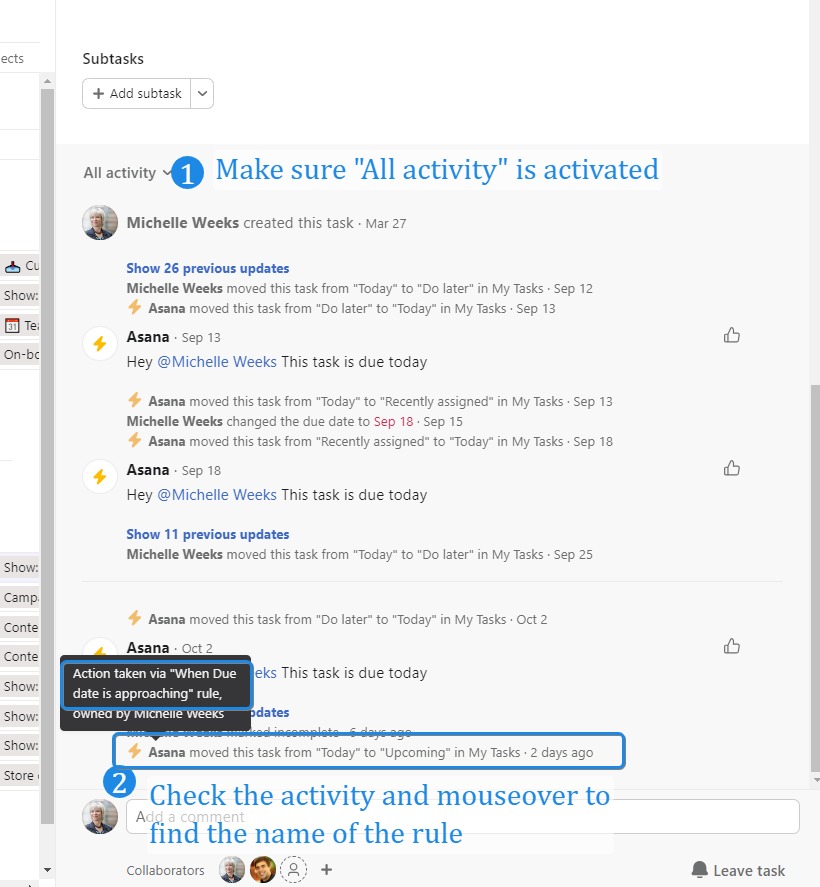Like the Asana Oct 2 comment
The height and width of the screenshot is (887, 820).
[732, 646]
